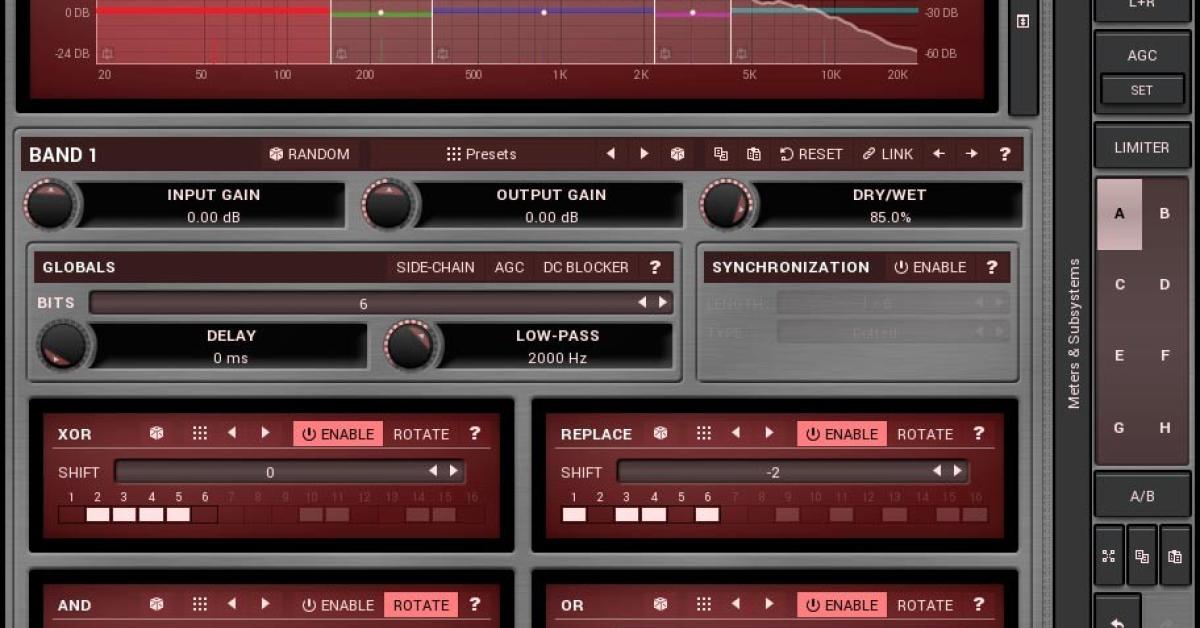Switch to the AGC tab in GLOBALS
Viewport: 1200px width, 628px height.
coord(509,267)
